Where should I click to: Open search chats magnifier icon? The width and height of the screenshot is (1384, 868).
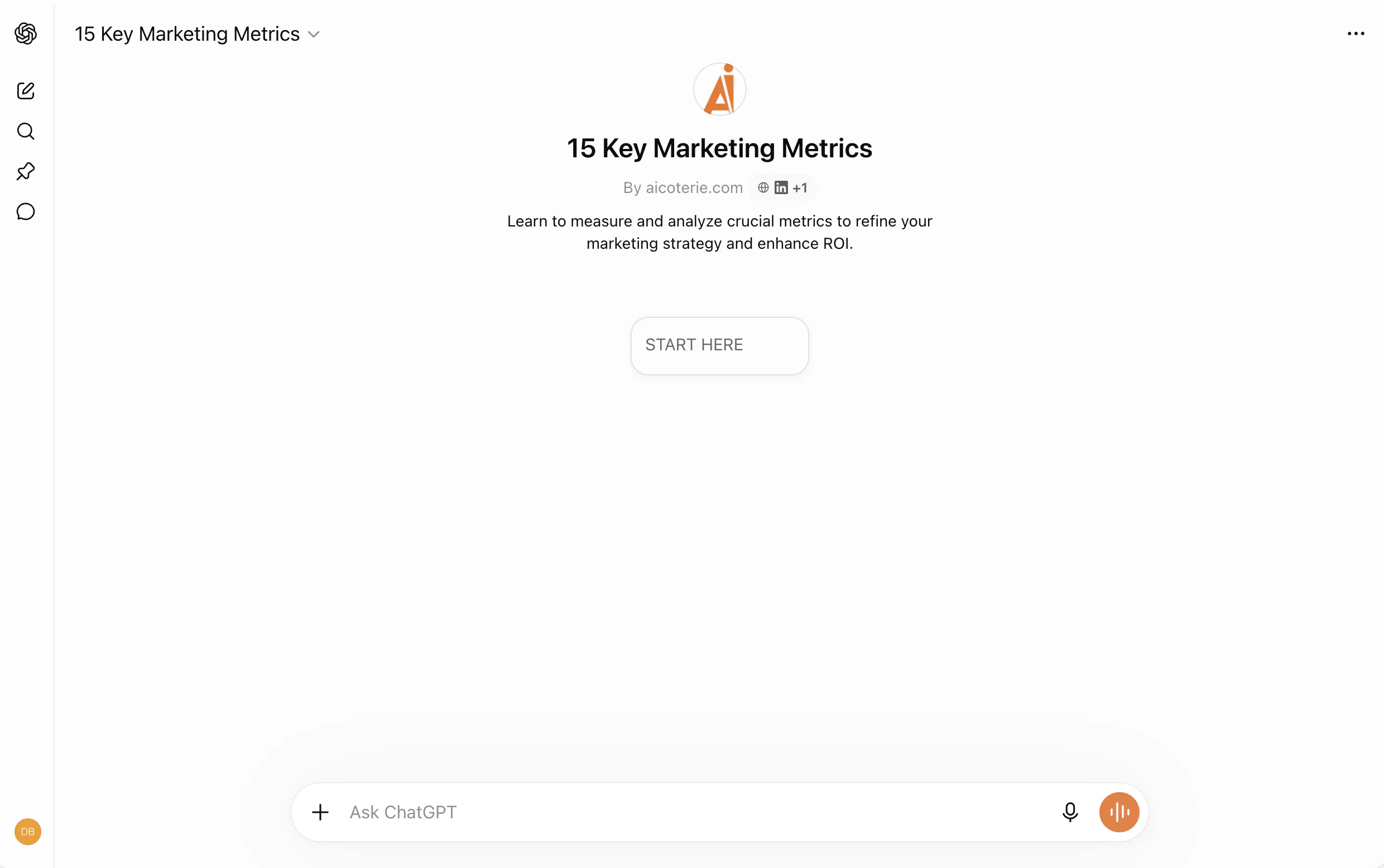tap(26, 132)
